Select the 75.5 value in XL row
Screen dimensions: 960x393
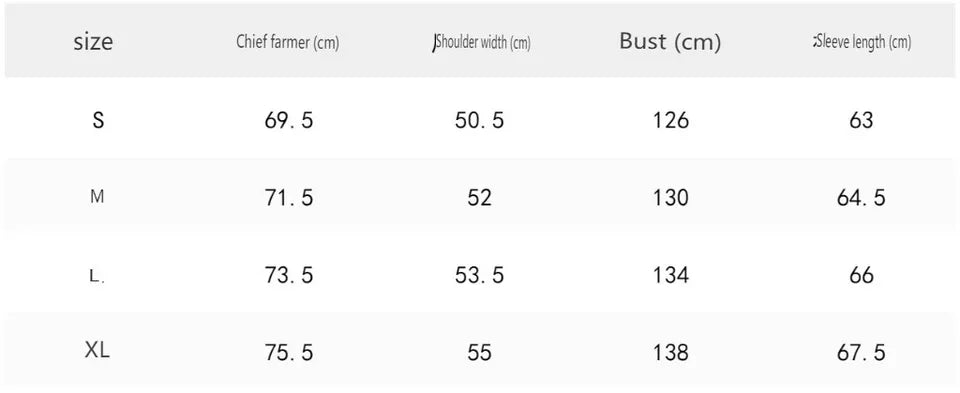click(288, 353)
